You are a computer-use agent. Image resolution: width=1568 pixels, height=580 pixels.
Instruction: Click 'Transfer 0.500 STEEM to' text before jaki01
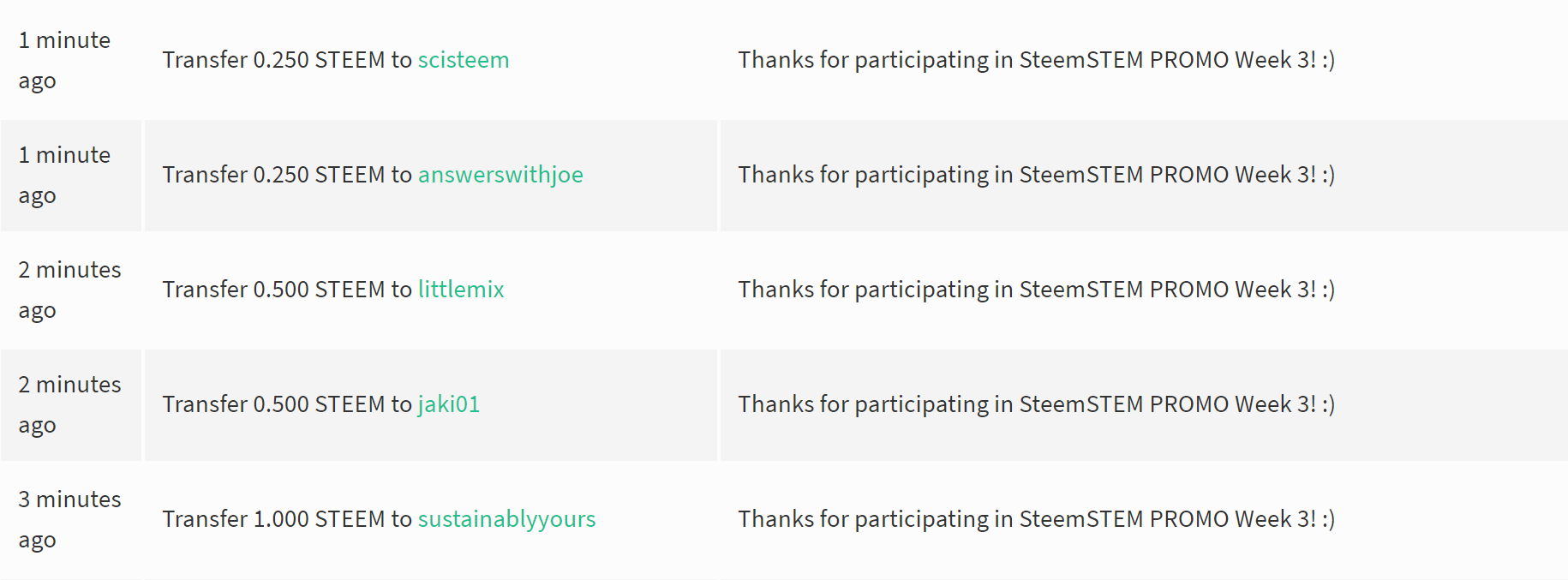287,404
